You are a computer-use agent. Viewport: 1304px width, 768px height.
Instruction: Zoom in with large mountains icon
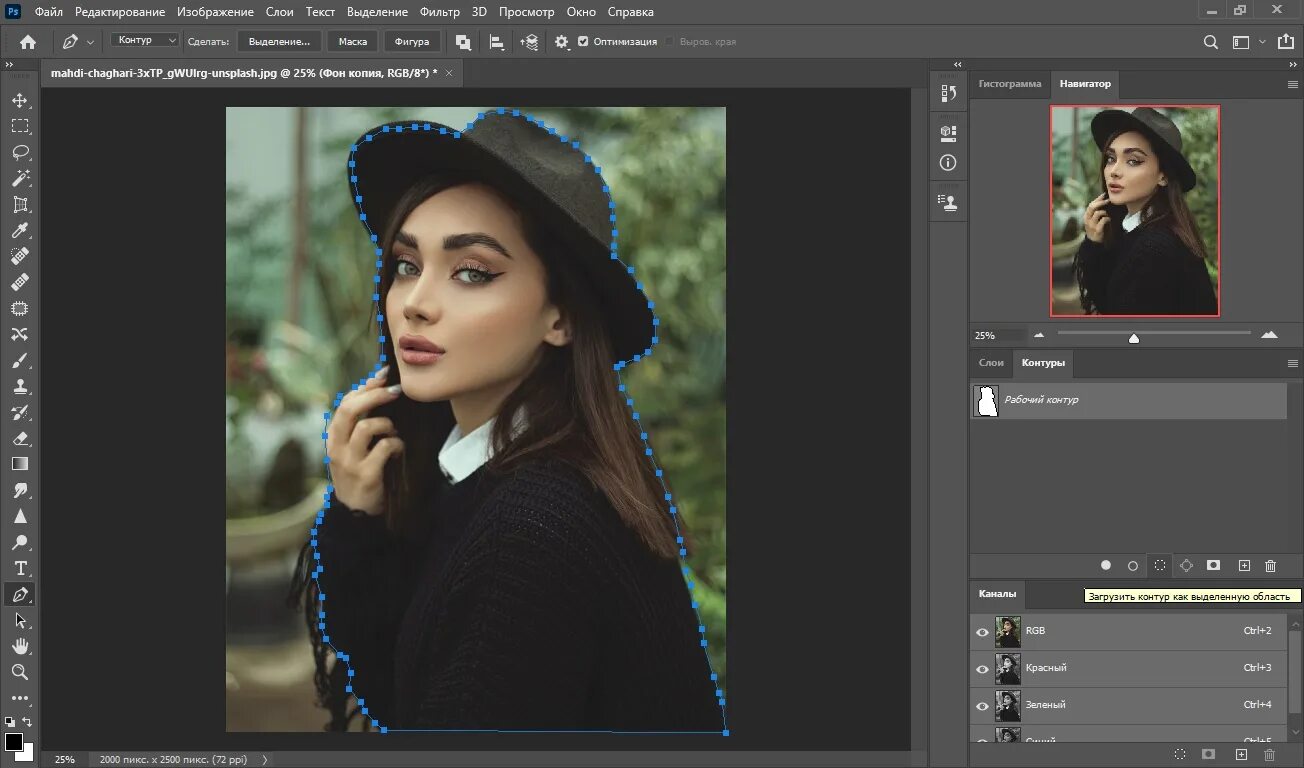point(1269,335)
